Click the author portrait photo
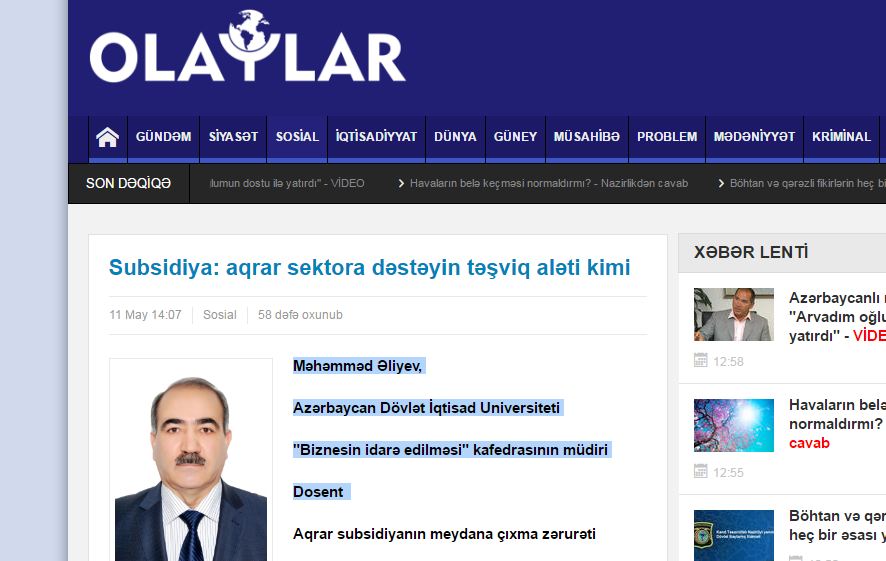 pos(190,460)
